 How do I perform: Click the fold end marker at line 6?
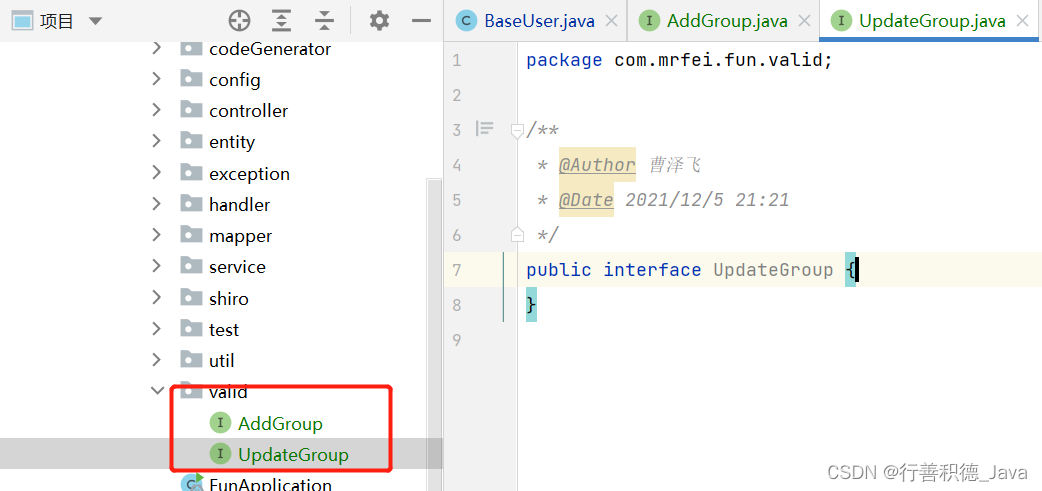pos(517,234)
